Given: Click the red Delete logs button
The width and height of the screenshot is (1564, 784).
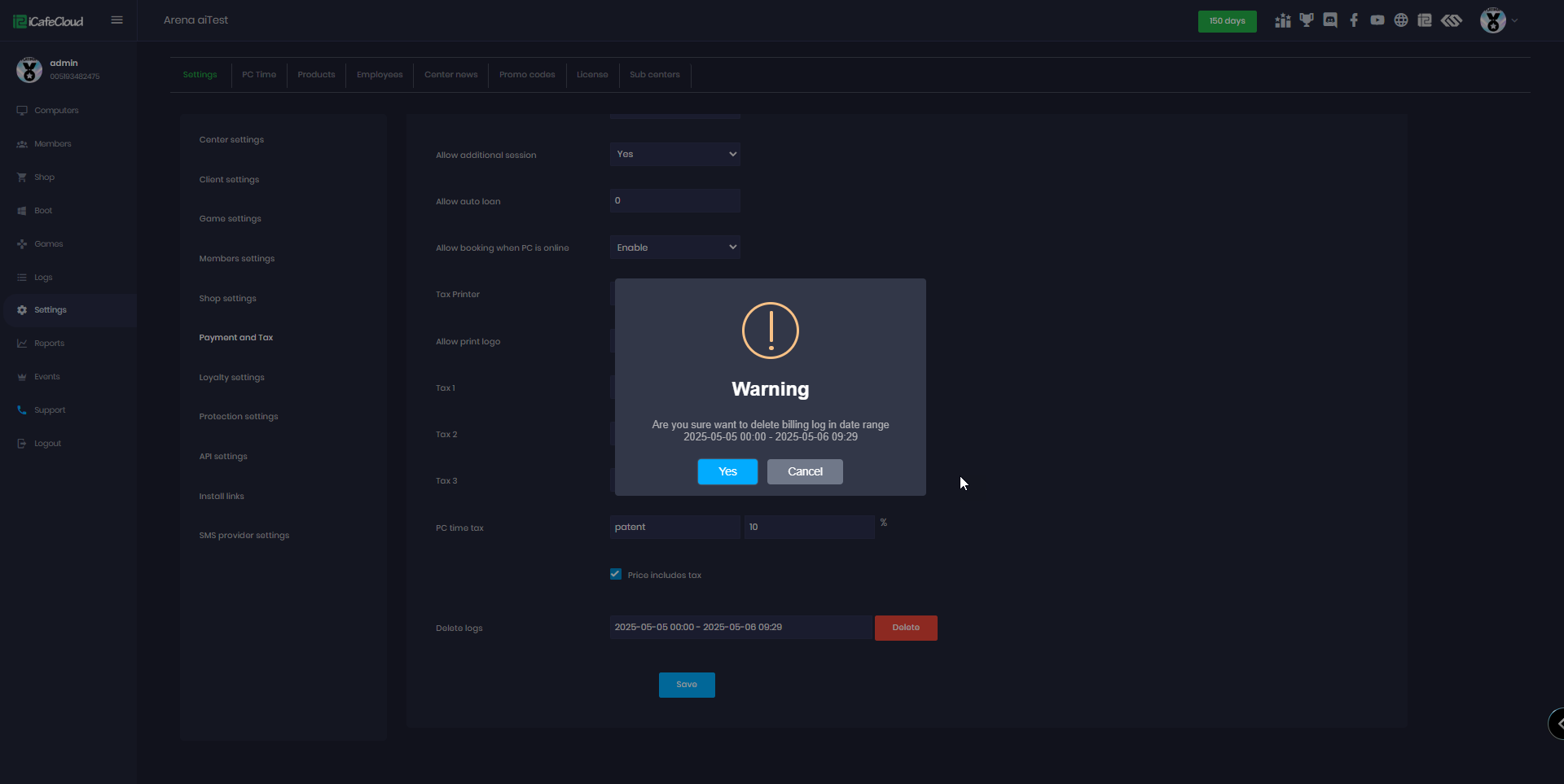Looking at the screenshot, I should 906,628.
